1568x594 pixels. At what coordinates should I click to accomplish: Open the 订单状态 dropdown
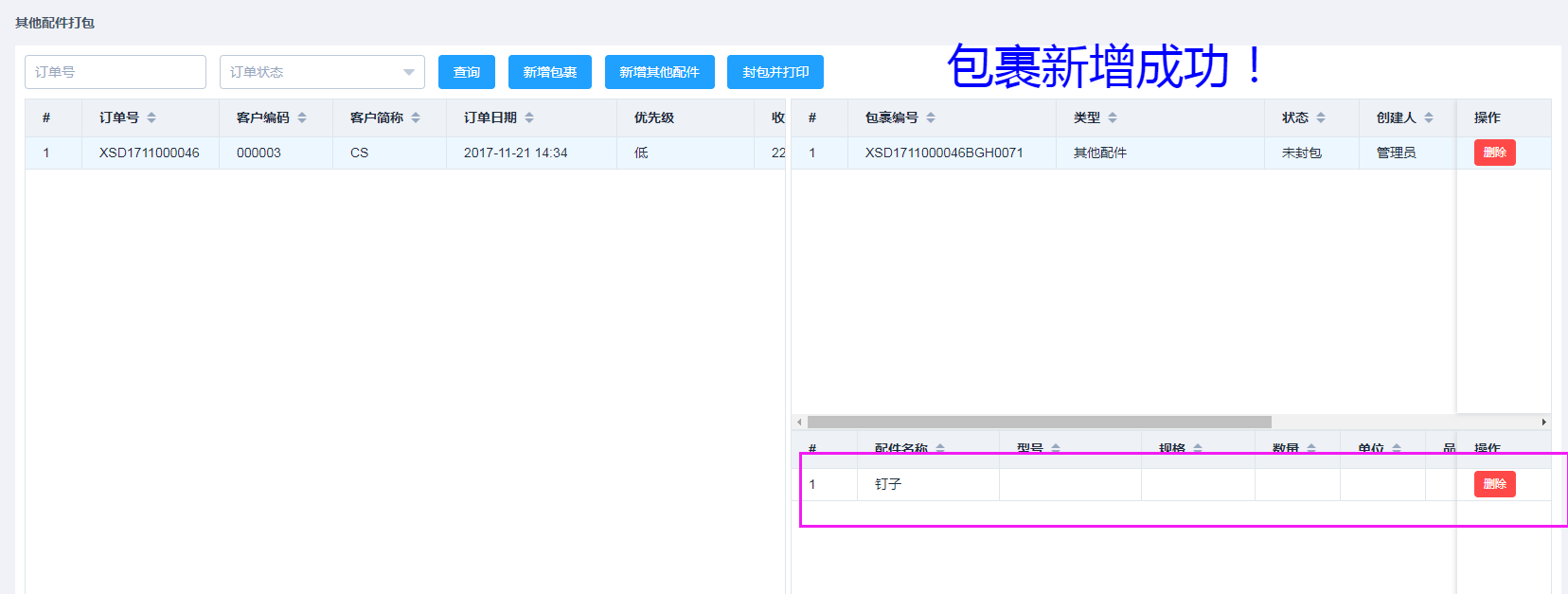click(322, 72)
